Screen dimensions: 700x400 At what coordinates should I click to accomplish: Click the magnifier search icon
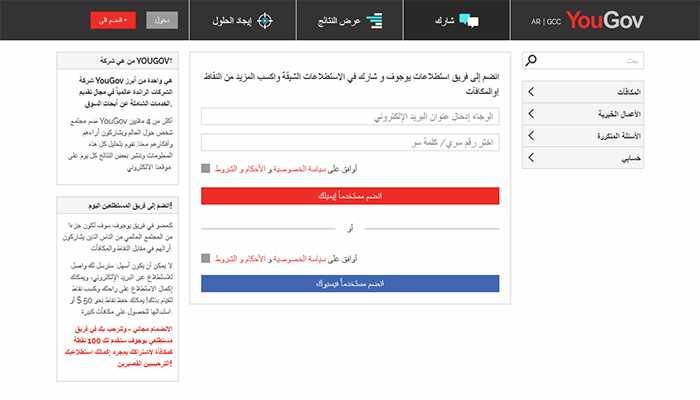click(531, 60)
